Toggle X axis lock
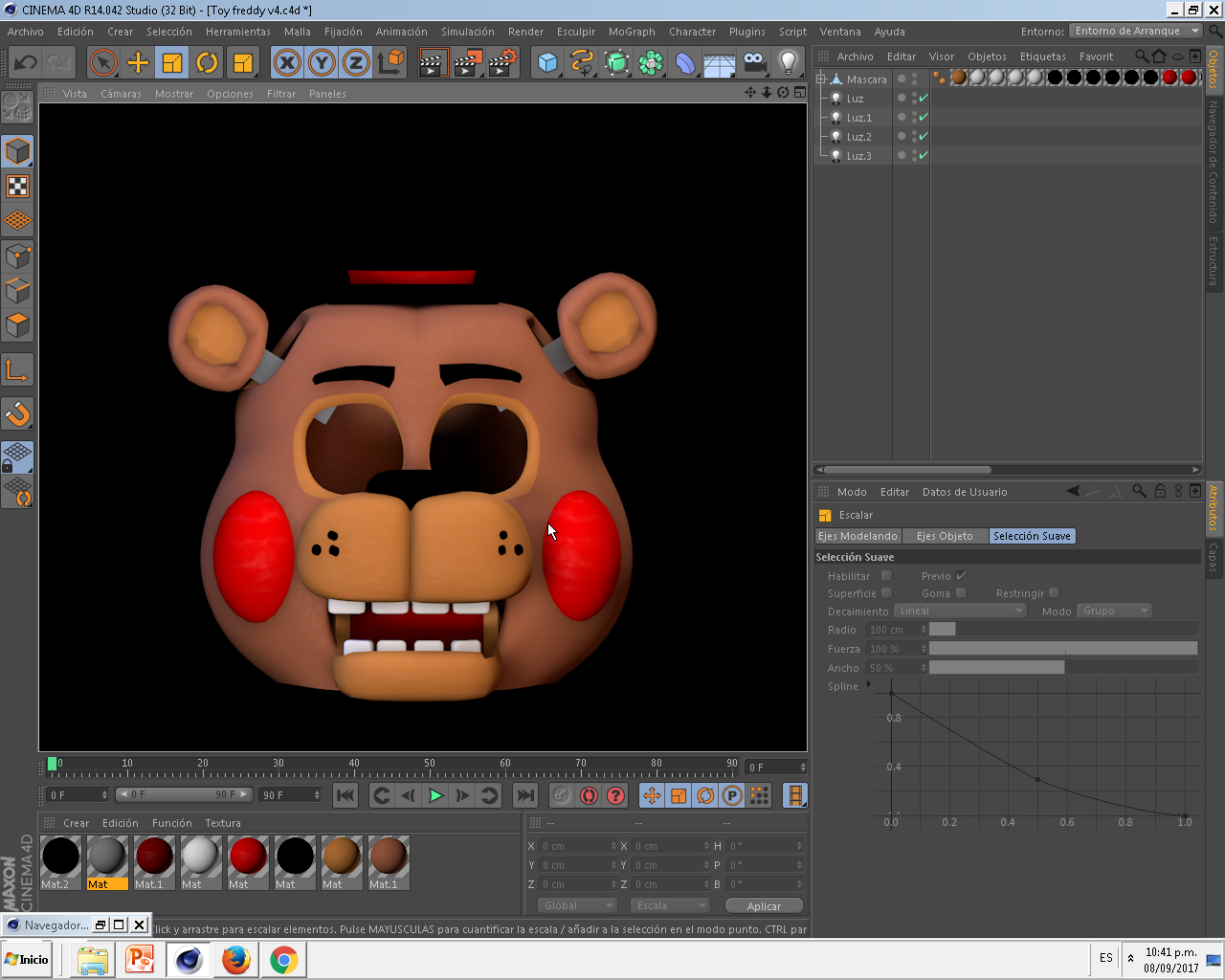The height and width of the screenshot is (980, 1225). coord(287,63)
